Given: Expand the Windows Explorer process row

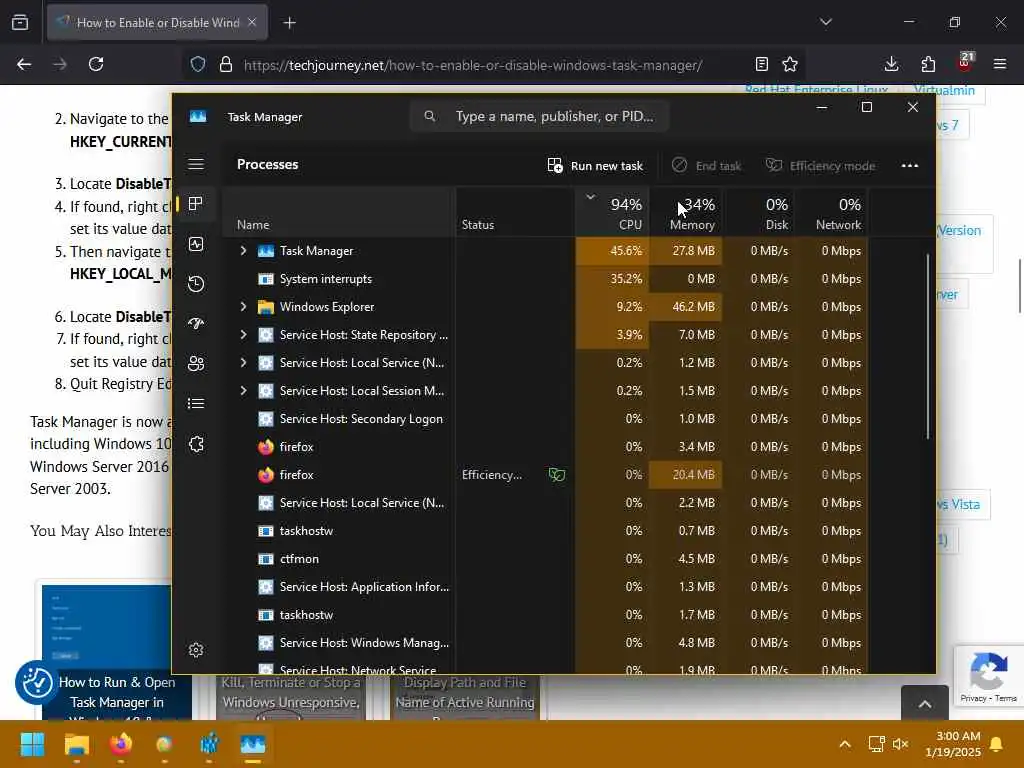Looking at the screenshot, I should pos(243,307).
